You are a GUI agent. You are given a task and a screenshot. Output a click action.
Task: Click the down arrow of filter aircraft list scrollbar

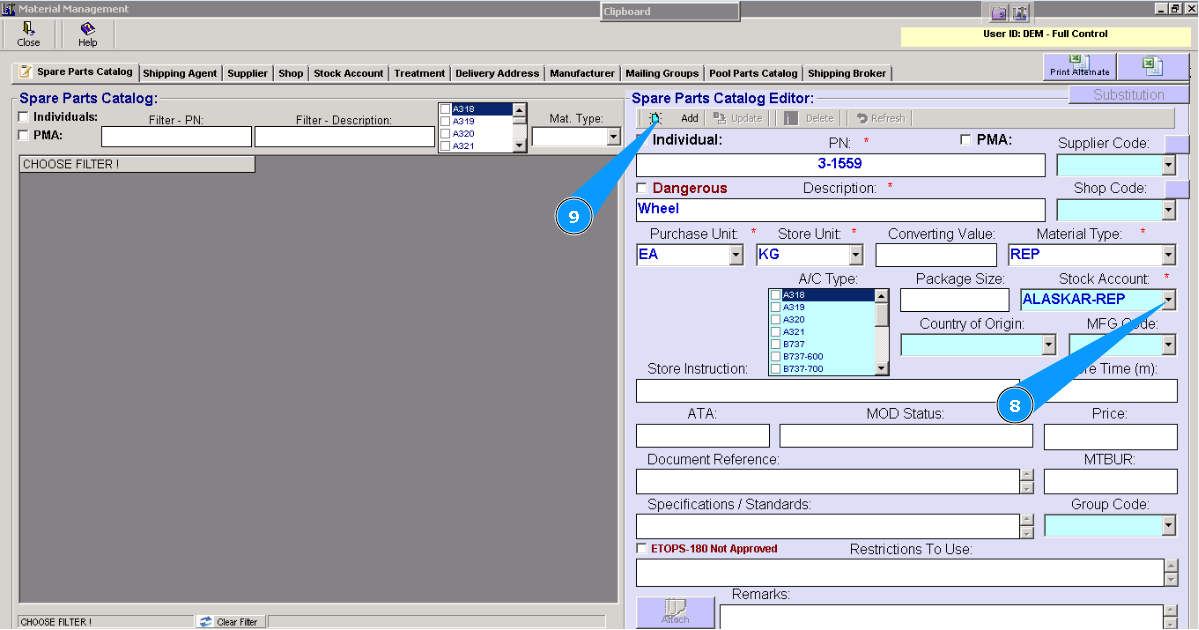click(519, 145)
